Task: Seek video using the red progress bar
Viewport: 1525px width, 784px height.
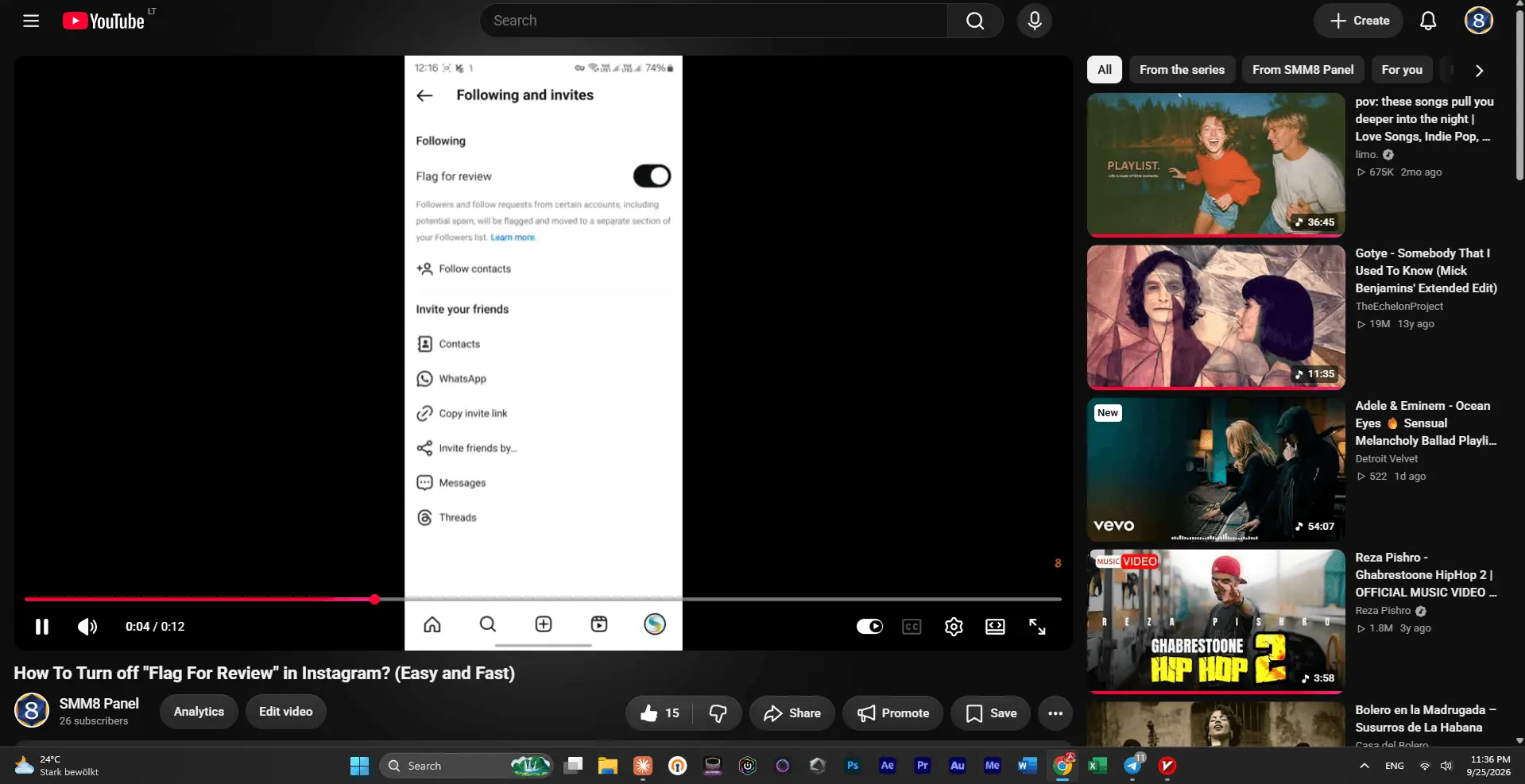Action: (x=543, y=600)
